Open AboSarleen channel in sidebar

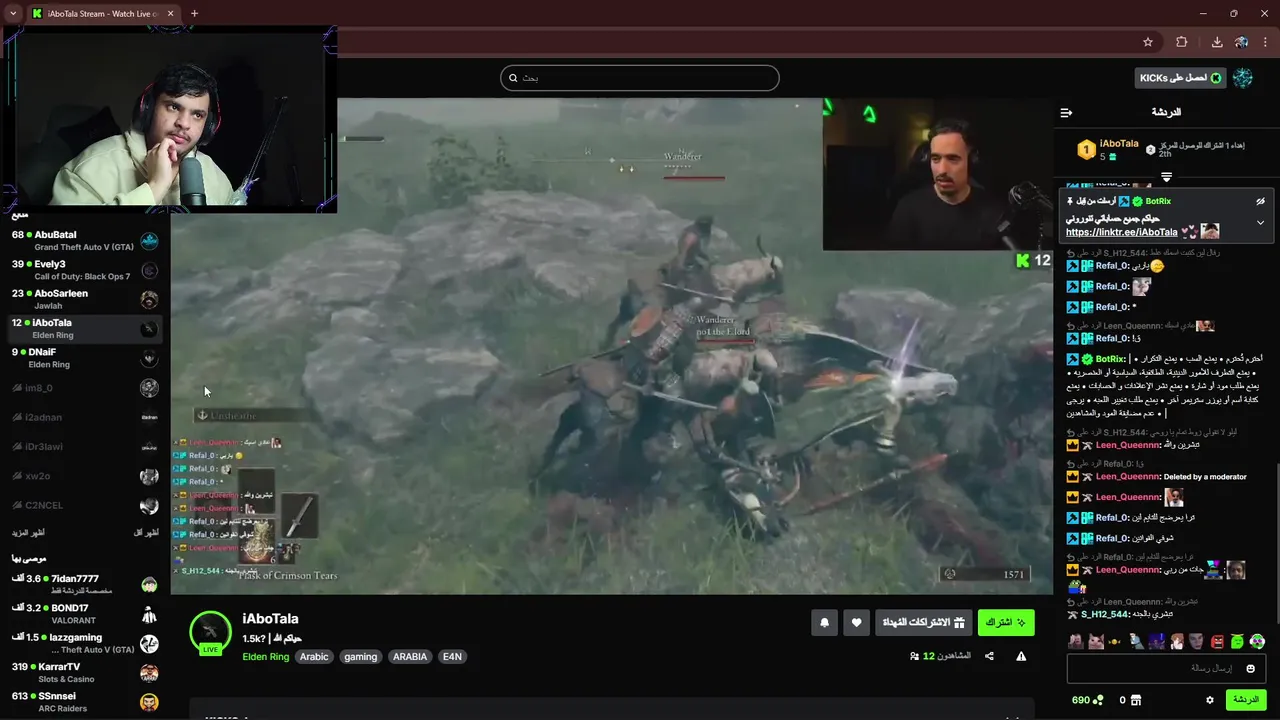click(85, 299)
